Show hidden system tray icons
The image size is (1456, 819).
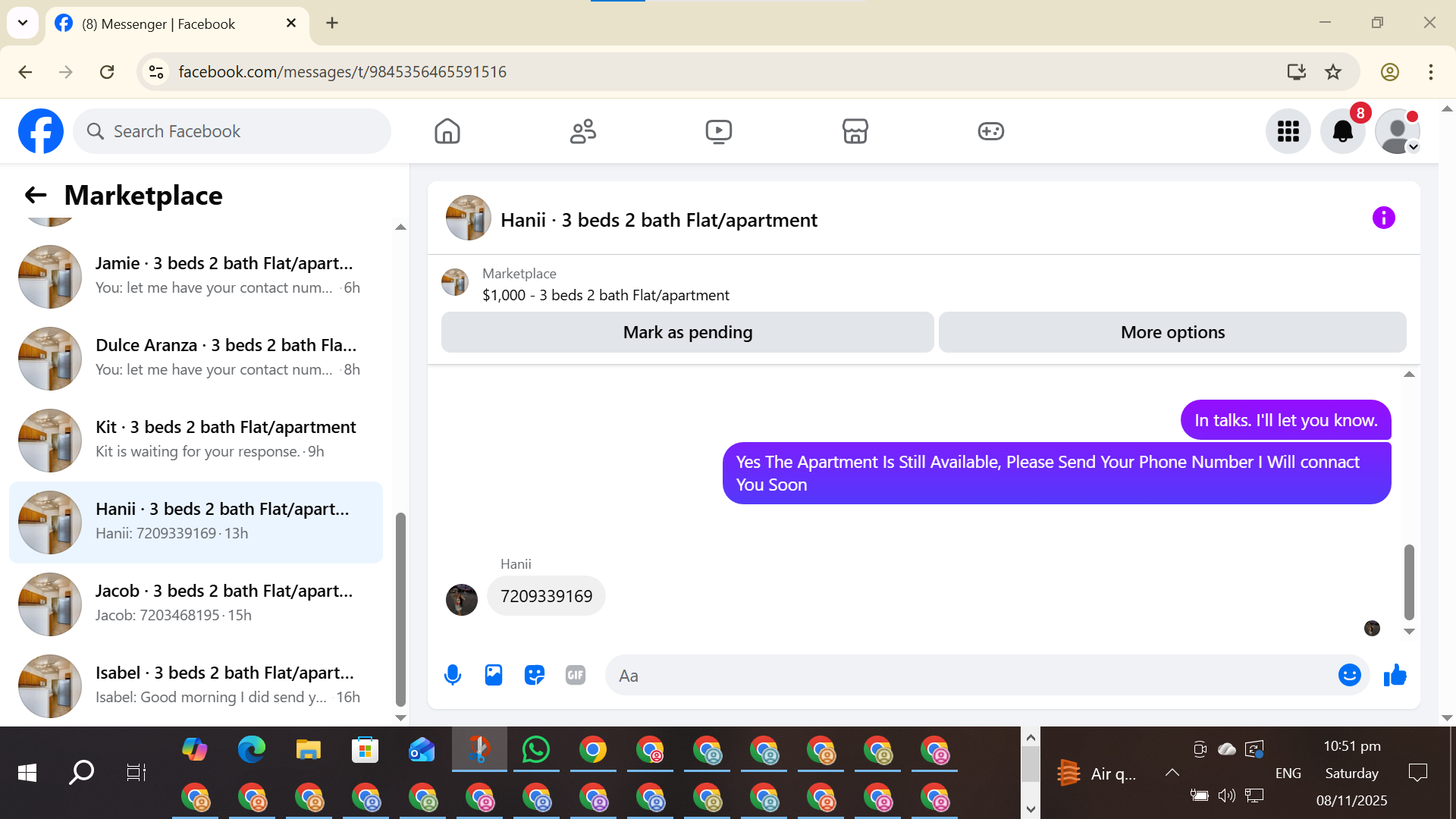(x=1172, y=773)
